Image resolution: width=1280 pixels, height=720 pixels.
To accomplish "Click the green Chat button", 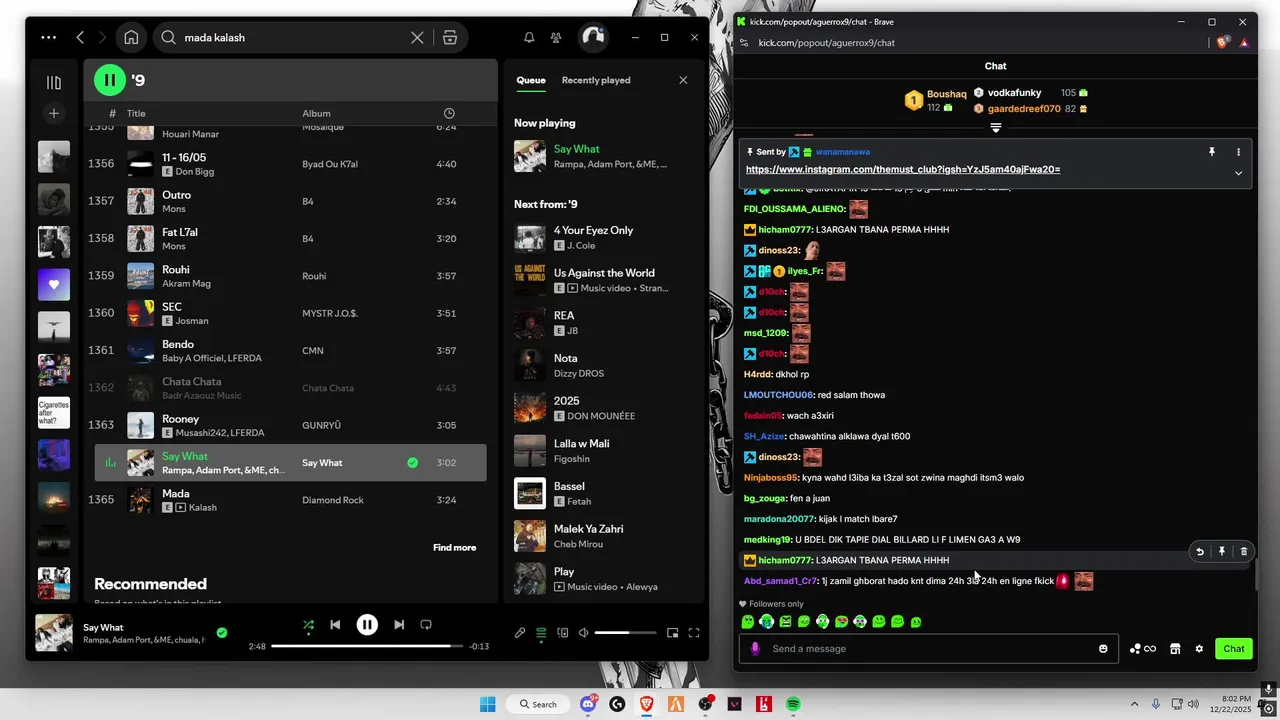I will (x=1234, y=649).
